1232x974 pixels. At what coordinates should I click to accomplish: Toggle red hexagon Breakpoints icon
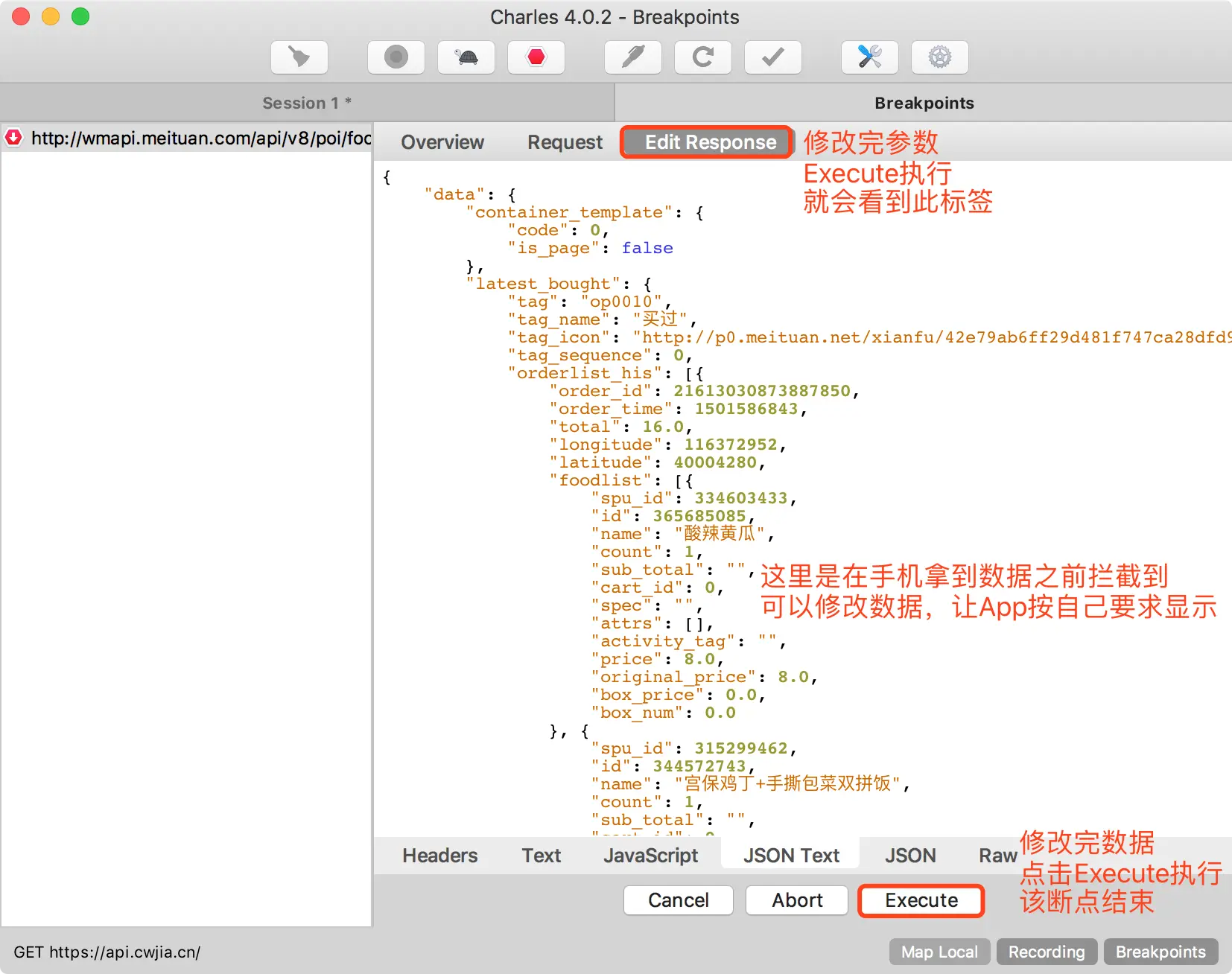536,57
